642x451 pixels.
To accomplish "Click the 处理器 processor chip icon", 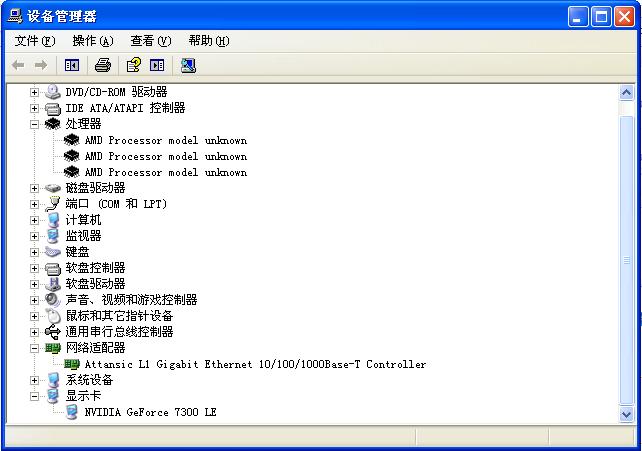I will tap(52, 124).
